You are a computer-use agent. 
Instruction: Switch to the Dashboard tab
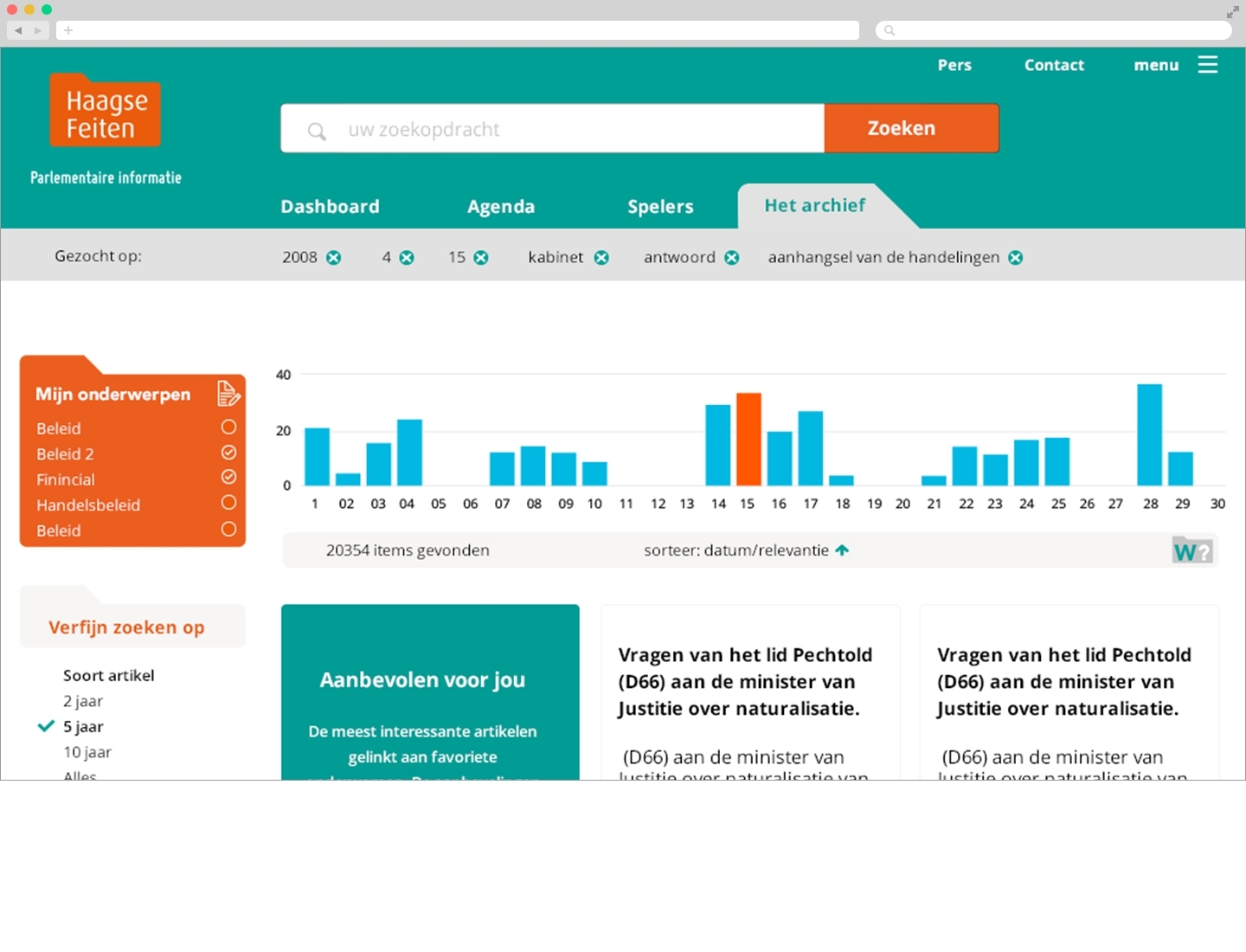point(330,207)
